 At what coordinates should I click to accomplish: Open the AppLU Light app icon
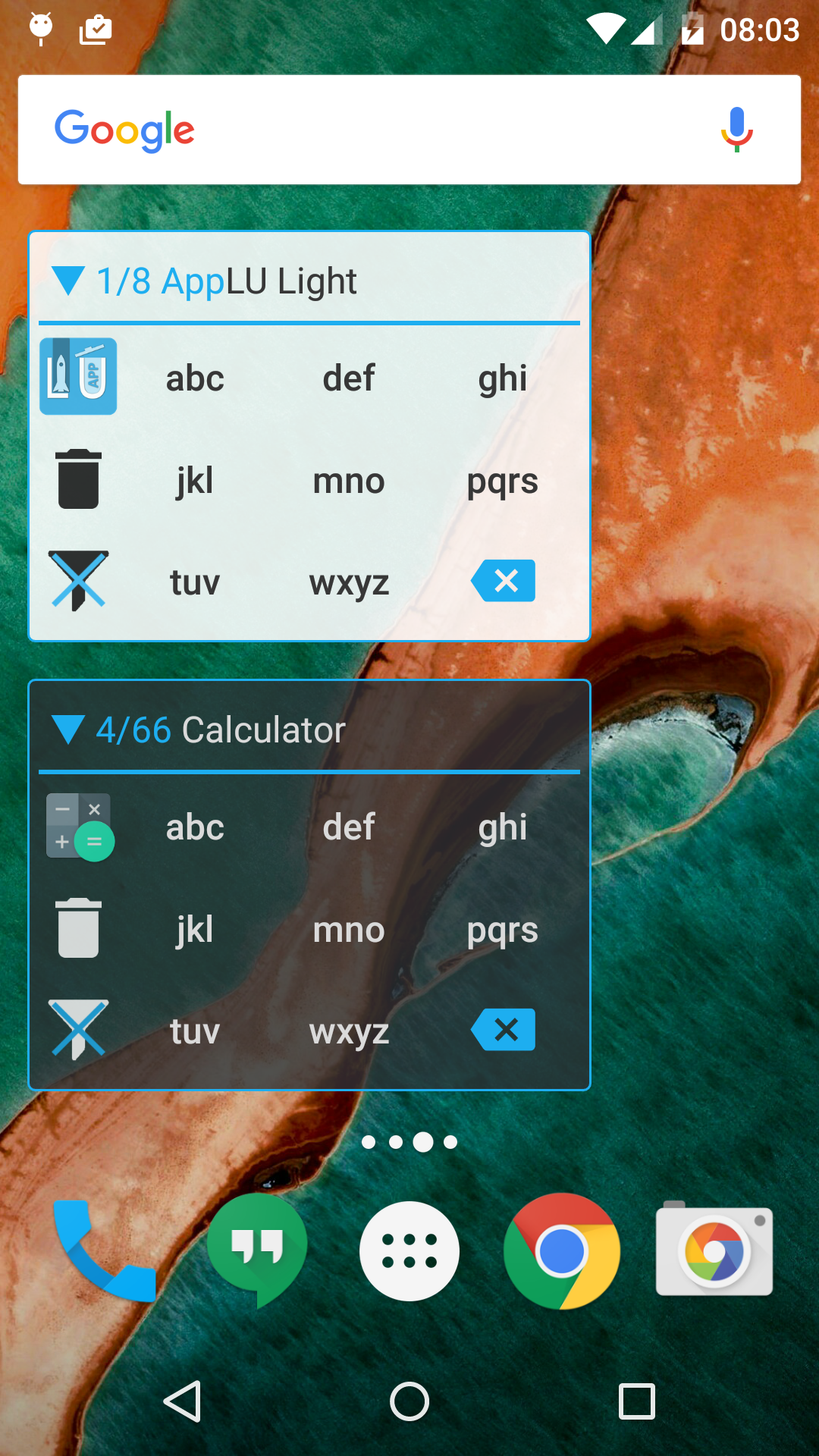point(78,376)
